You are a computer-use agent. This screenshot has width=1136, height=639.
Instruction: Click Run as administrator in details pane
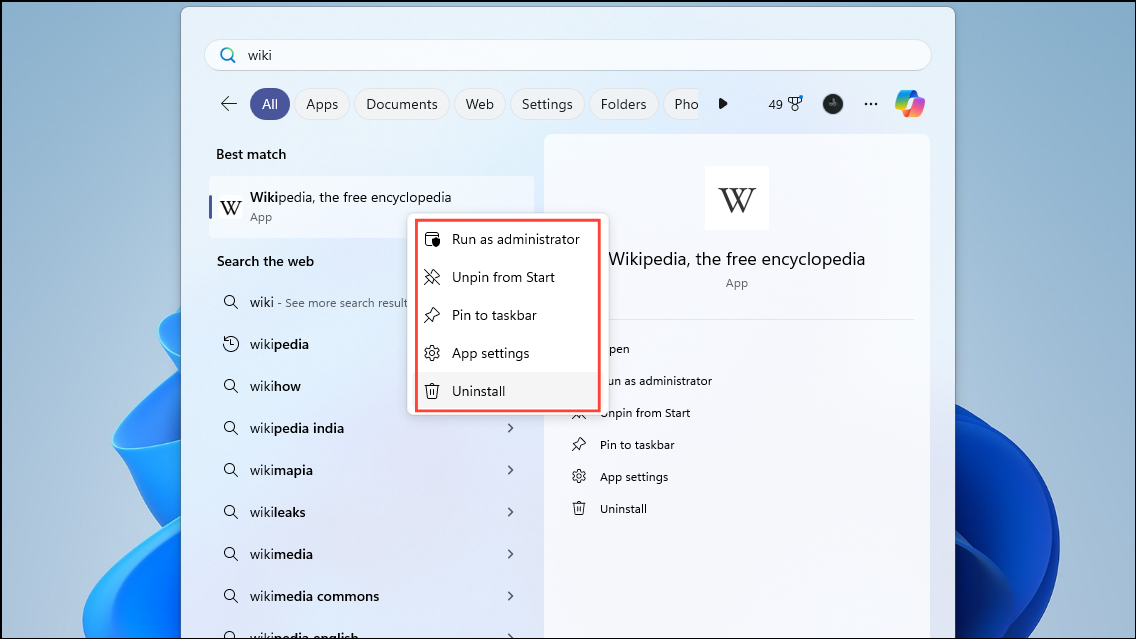660,381
